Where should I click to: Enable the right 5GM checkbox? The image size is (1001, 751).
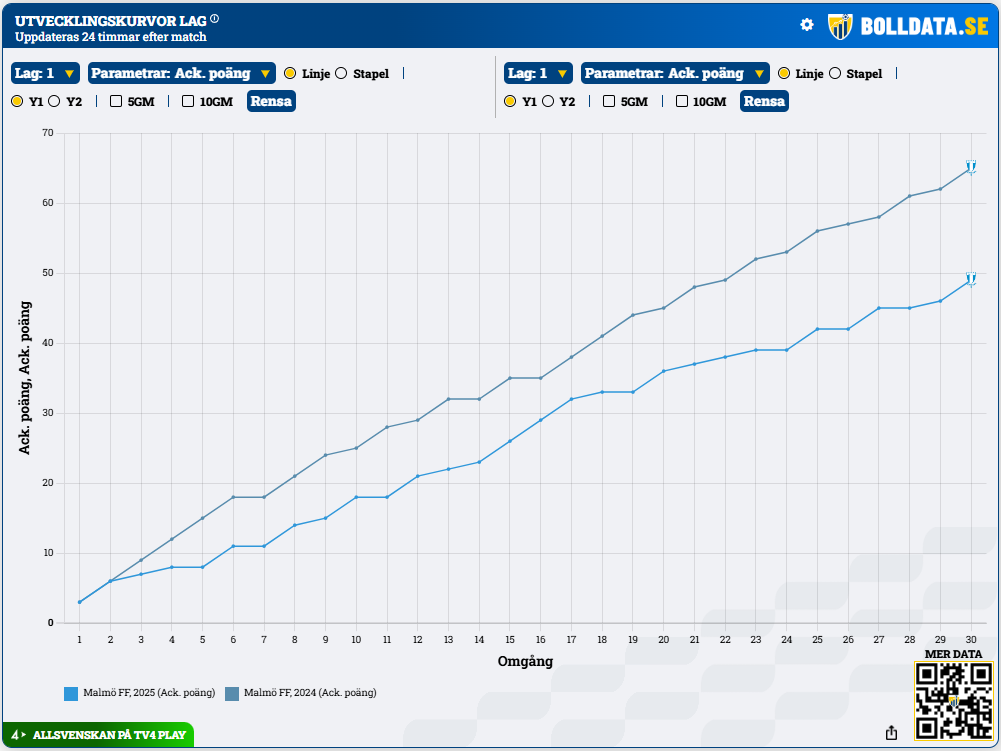(609, 101)
